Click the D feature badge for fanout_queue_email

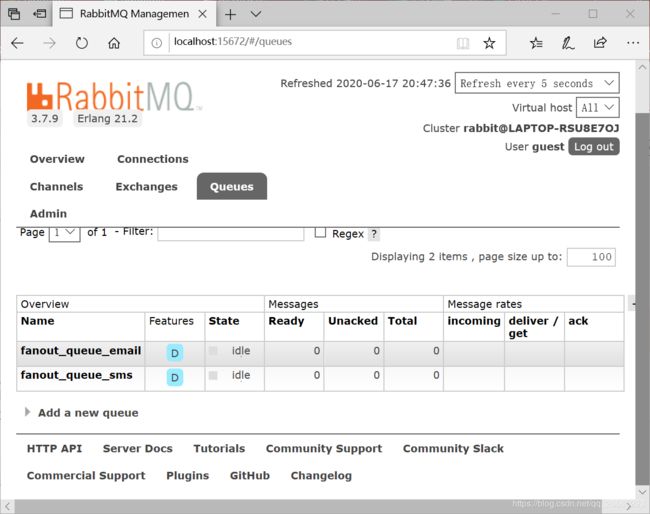coord(175,353)
